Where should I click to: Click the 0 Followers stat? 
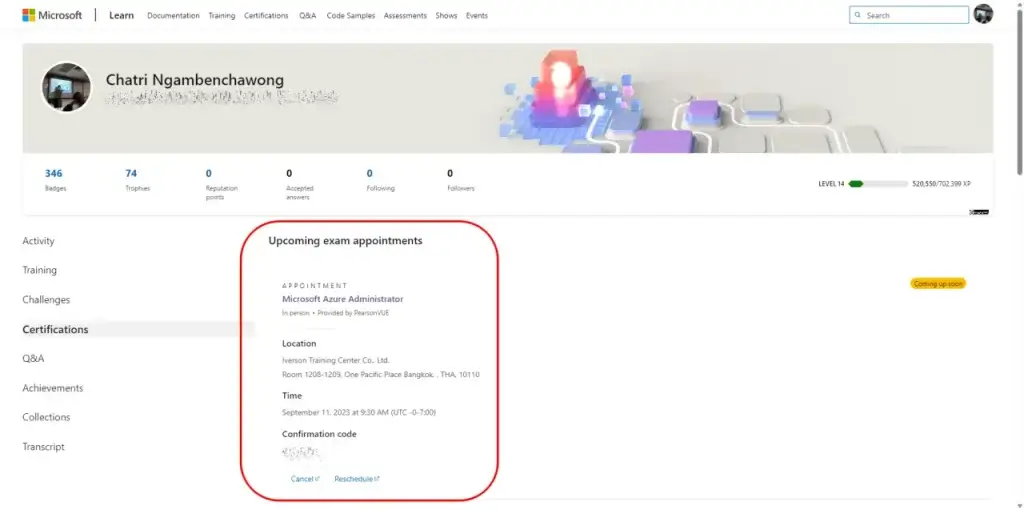pos(461,180)
